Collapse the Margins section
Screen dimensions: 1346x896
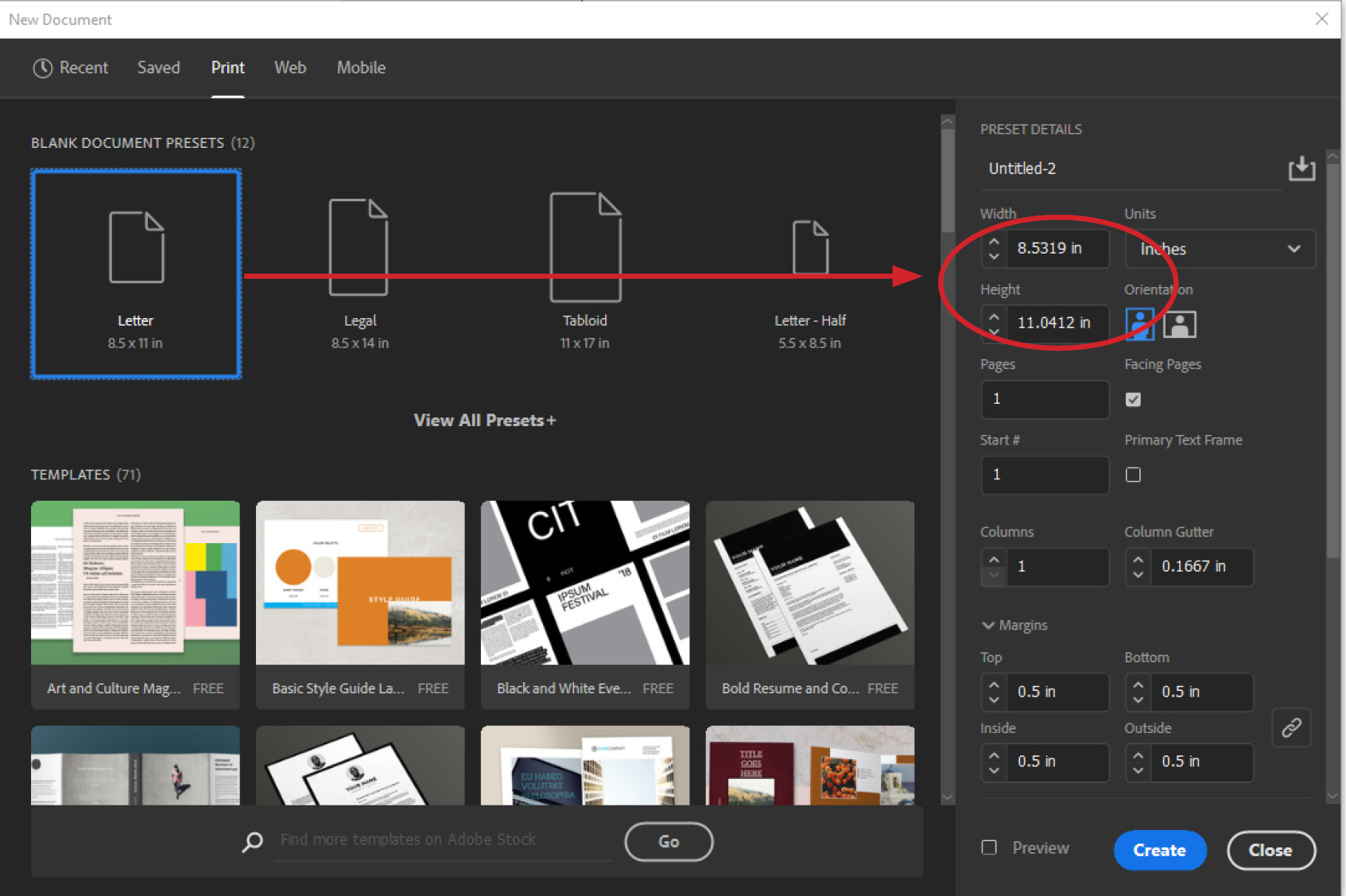[988, 625]
